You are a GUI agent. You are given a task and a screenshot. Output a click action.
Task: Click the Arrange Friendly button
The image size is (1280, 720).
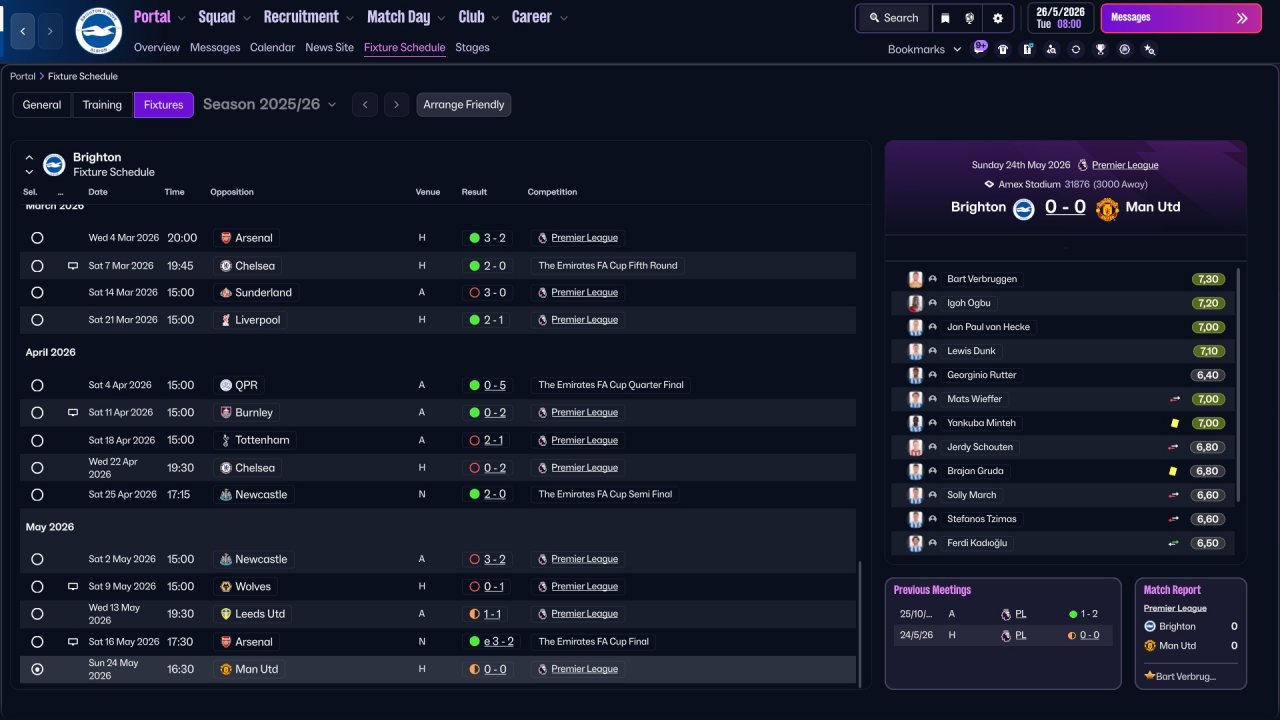[x=464, y=105]
